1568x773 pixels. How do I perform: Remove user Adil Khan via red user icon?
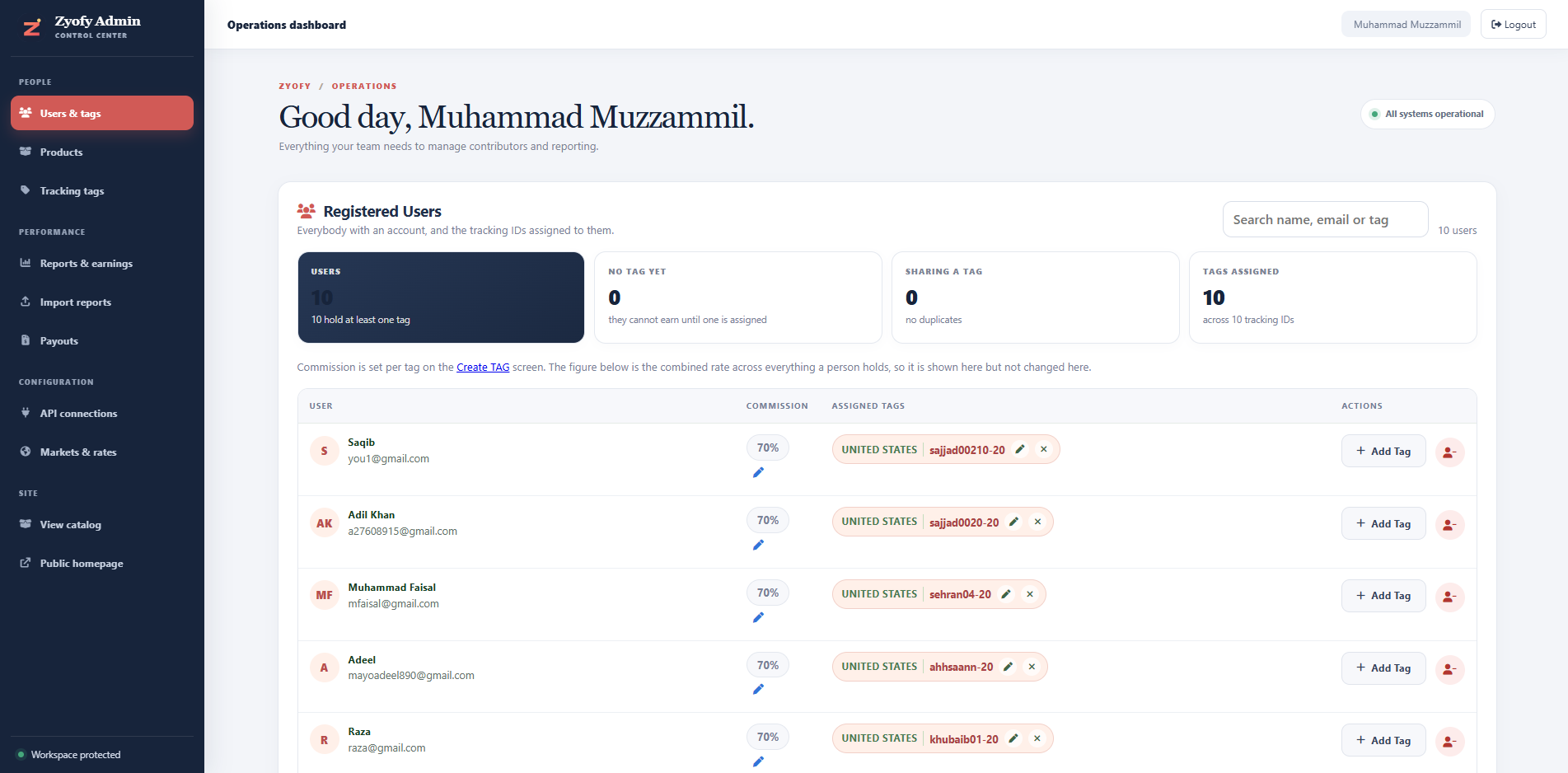coord(1449,524)
